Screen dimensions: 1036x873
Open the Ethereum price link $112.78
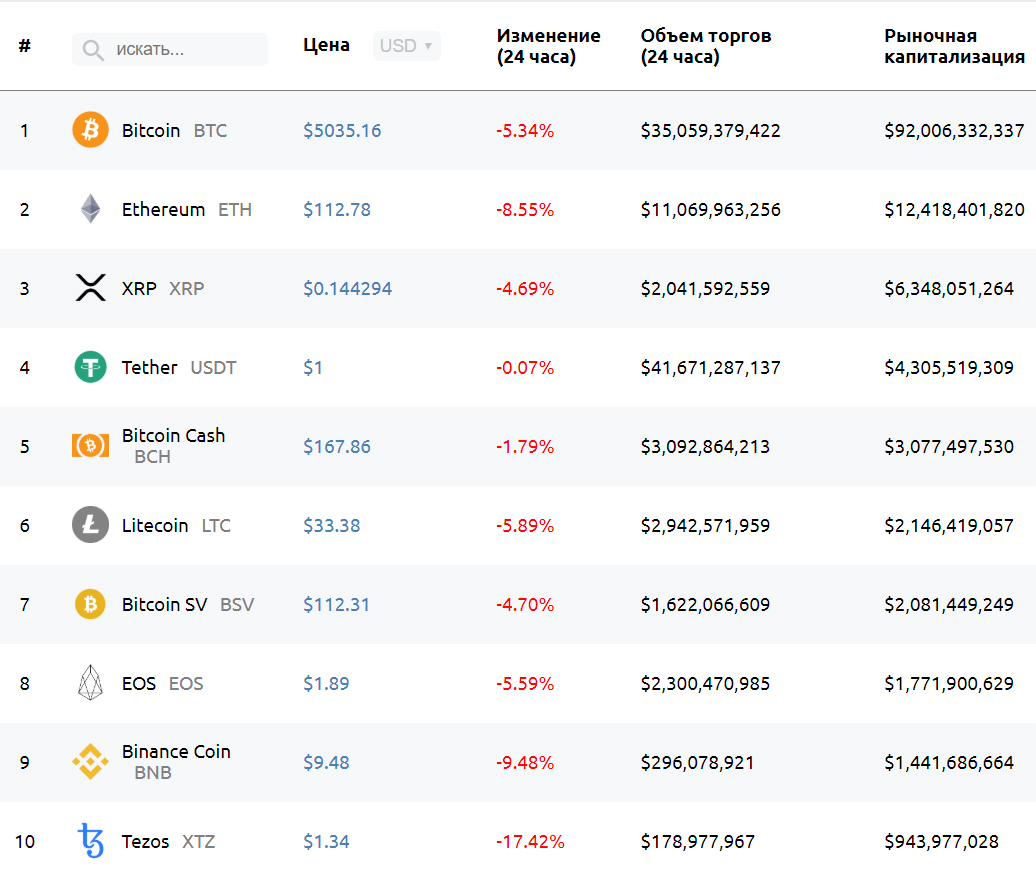pos(337,210)
